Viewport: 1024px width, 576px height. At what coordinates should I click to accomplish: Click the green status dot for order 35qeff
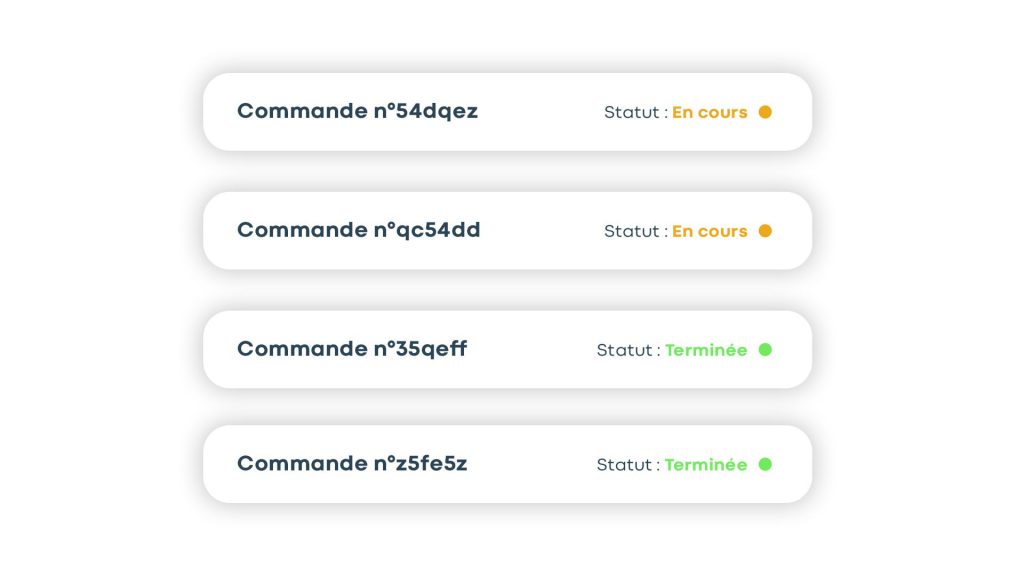tap(765, 350)
